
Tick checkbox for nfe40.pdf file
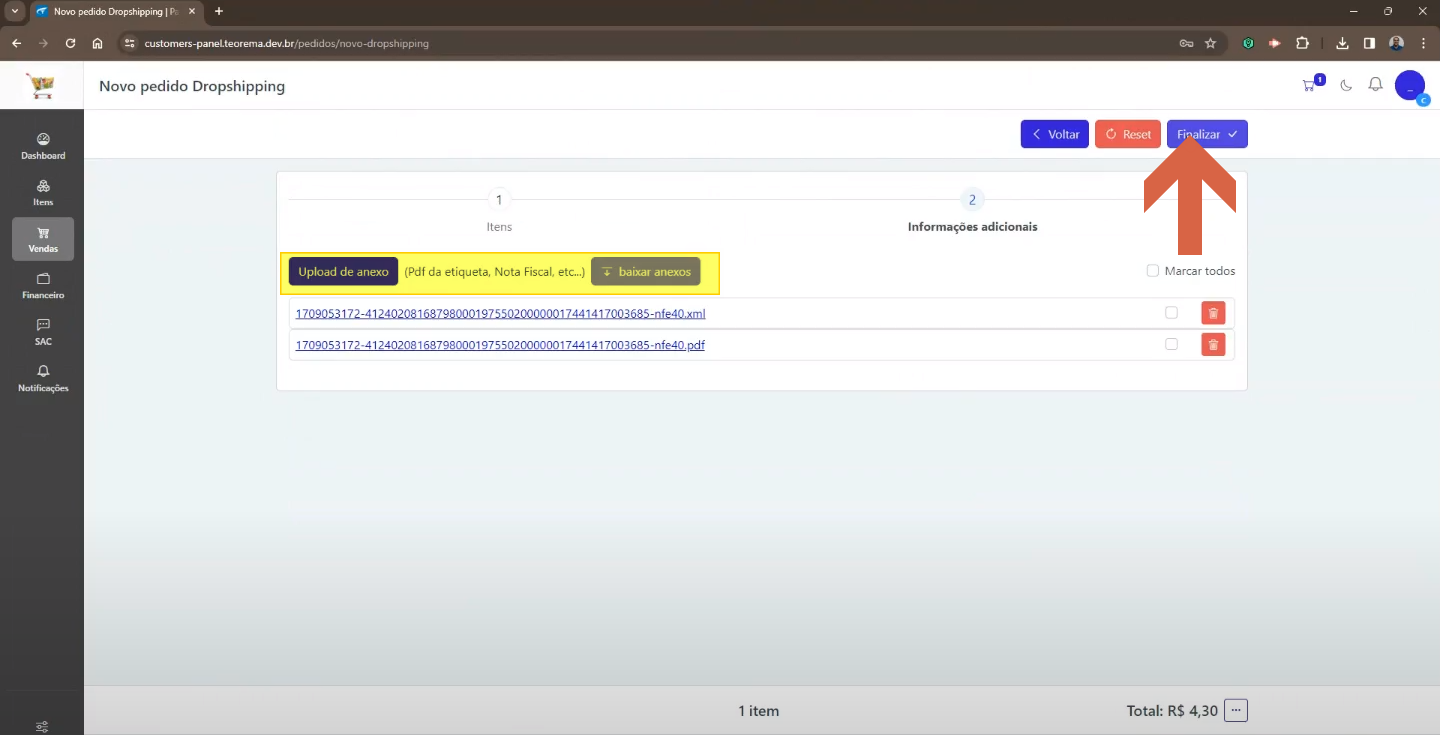(x=1171, y=344)
